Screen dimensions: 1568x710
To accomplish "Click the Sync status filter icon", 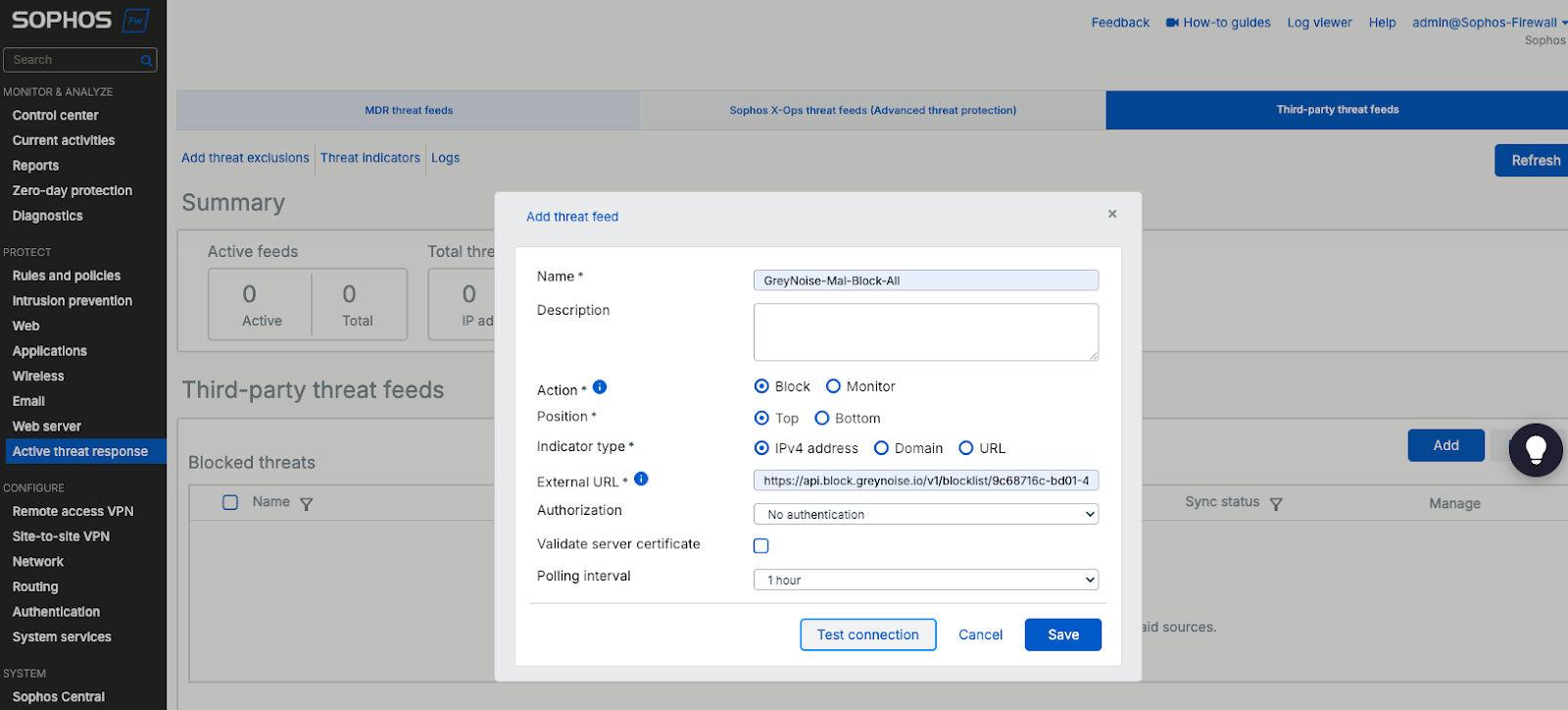I will click(x=1276, y=504).
